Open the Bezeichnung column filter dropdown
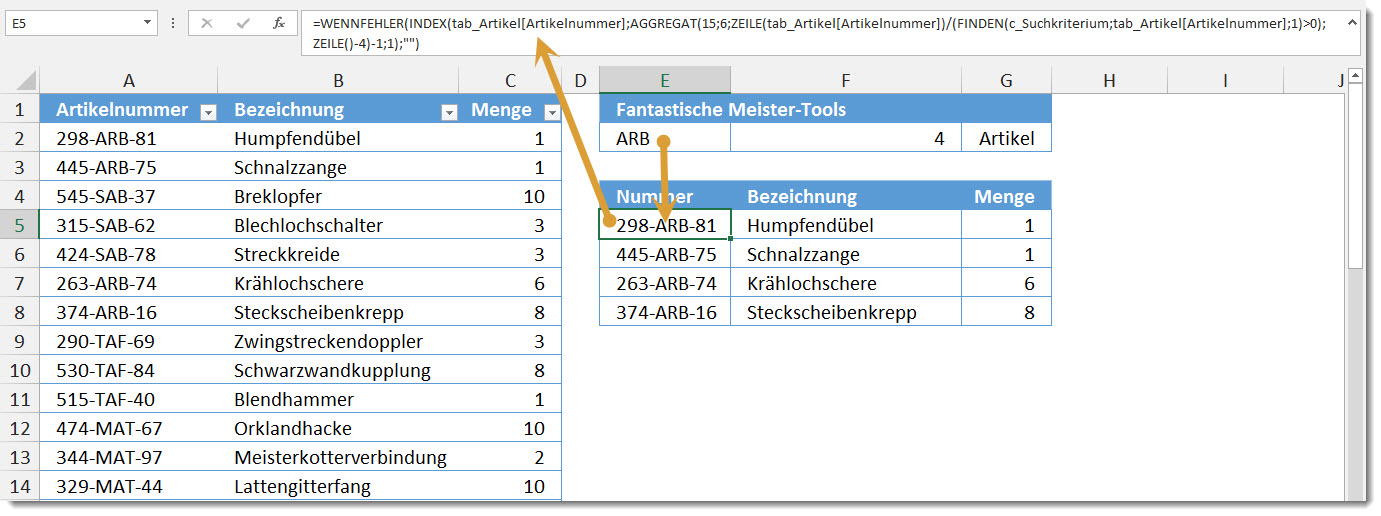Viewport: 1381px width, 516px height. [x=449, y=112]
